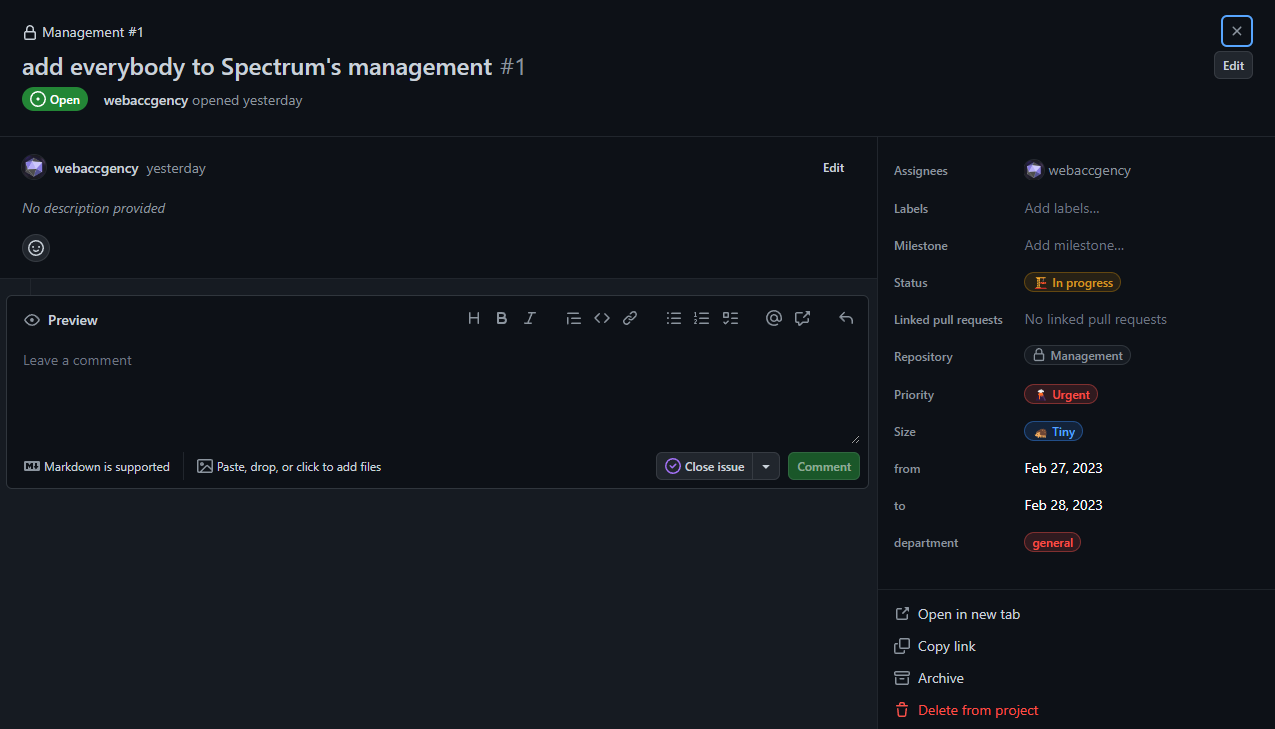Screen dimensions: 1275x729
Task: Click Paste, drop, or click to add files
Action: (x=289, y=467)
